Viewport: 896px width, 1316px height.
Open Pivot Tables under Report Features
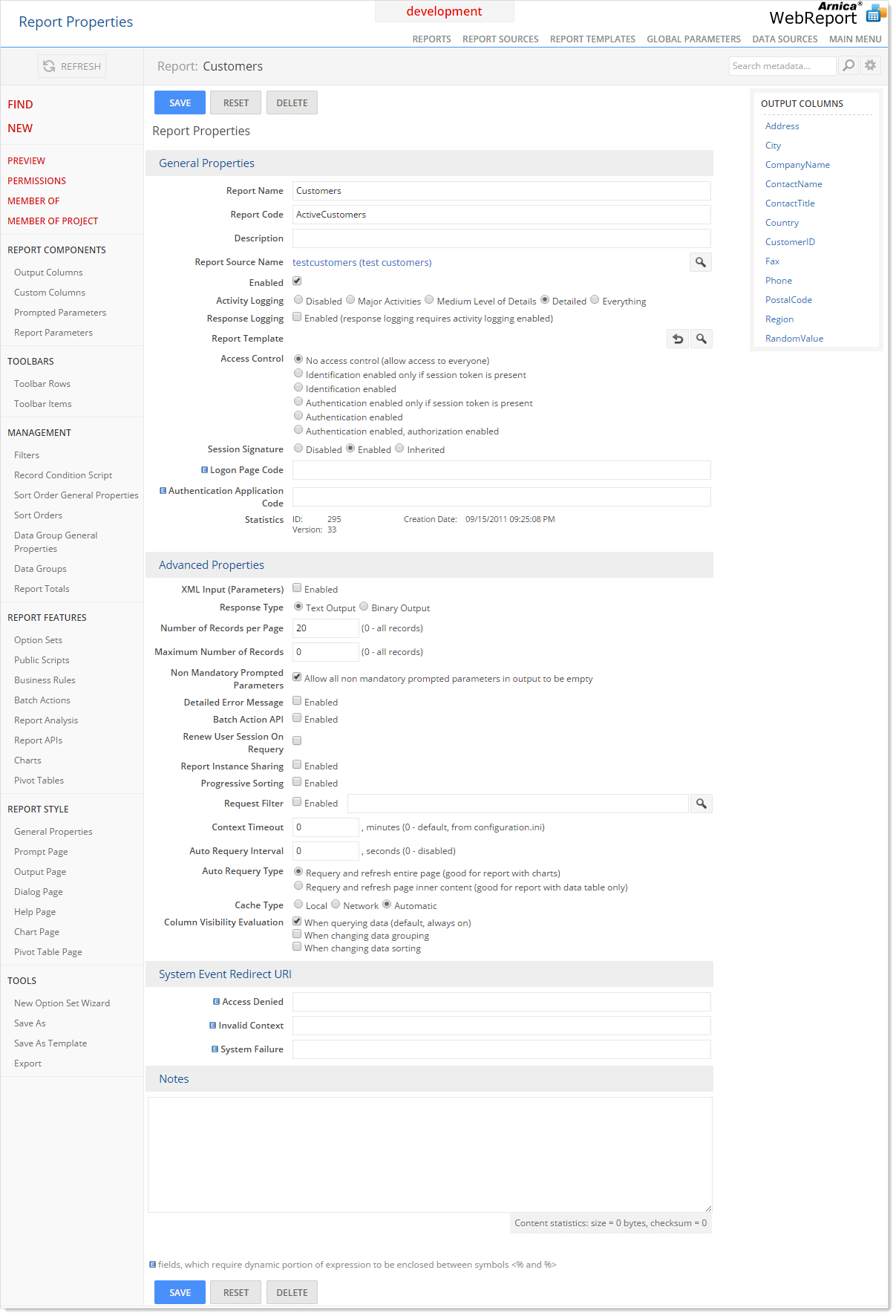(x=39, y=781)
